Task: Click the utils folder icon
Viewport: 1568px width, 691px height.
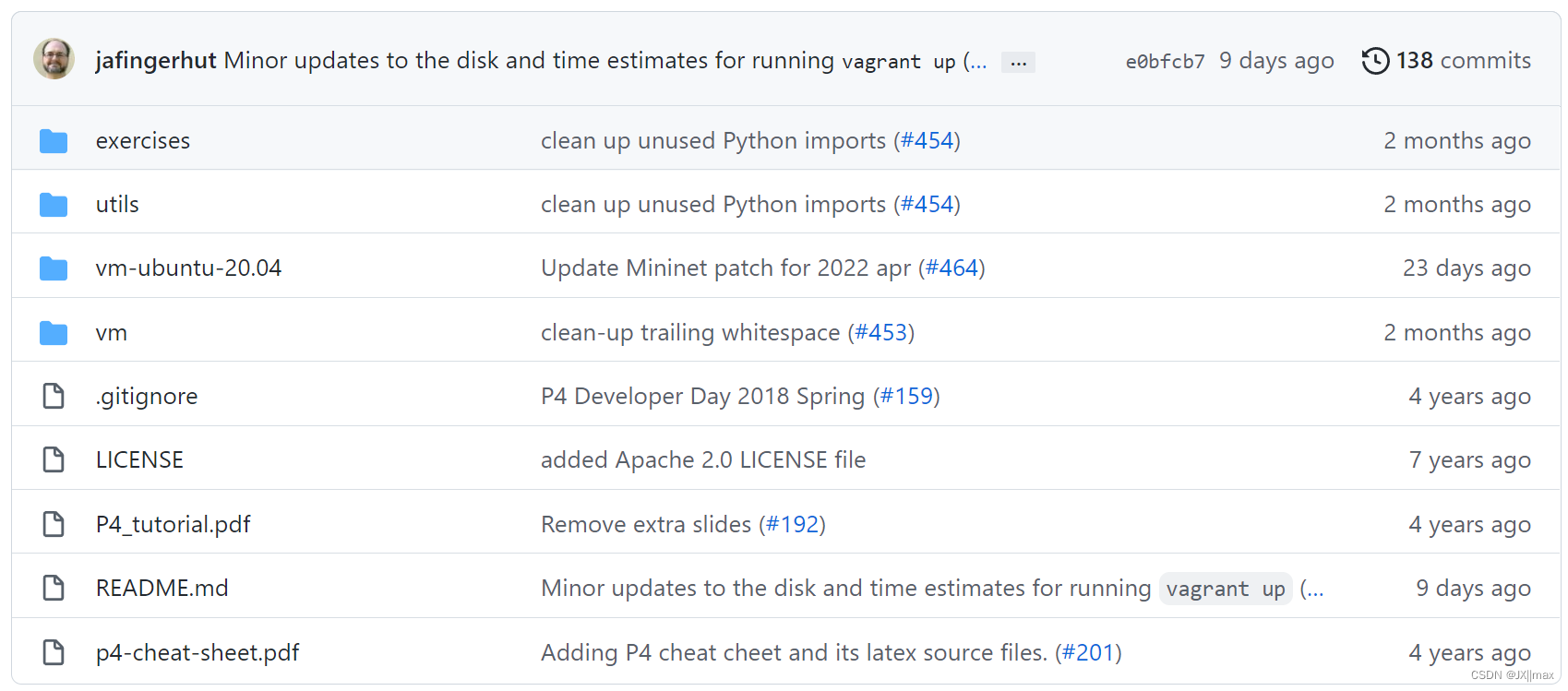Action: (x=54, y=205)
